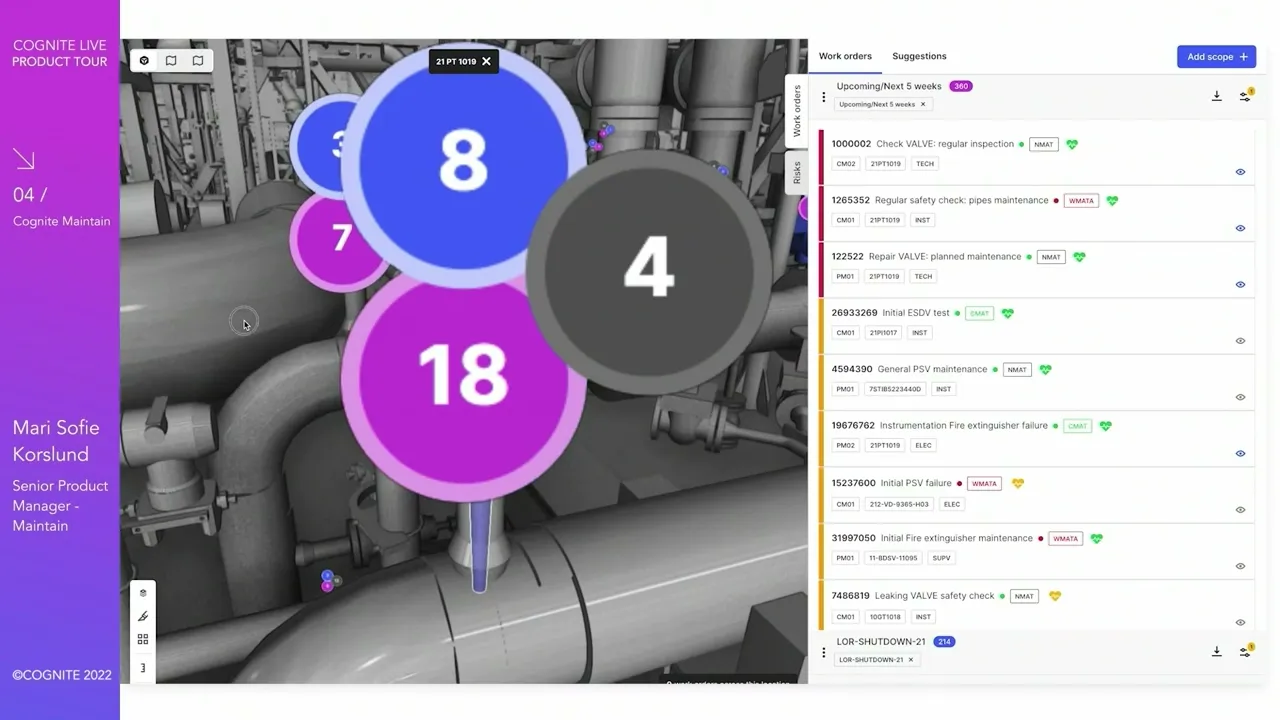The image size is (1280, 720).
Task: Select the 3D cube view icon
Action: 144,61
